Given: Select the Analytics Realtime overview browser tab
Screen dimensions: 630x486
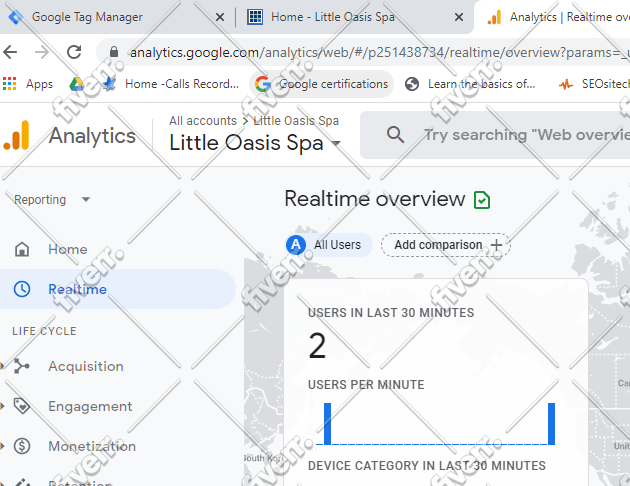Looking at the screenshot, I should 554,17.
